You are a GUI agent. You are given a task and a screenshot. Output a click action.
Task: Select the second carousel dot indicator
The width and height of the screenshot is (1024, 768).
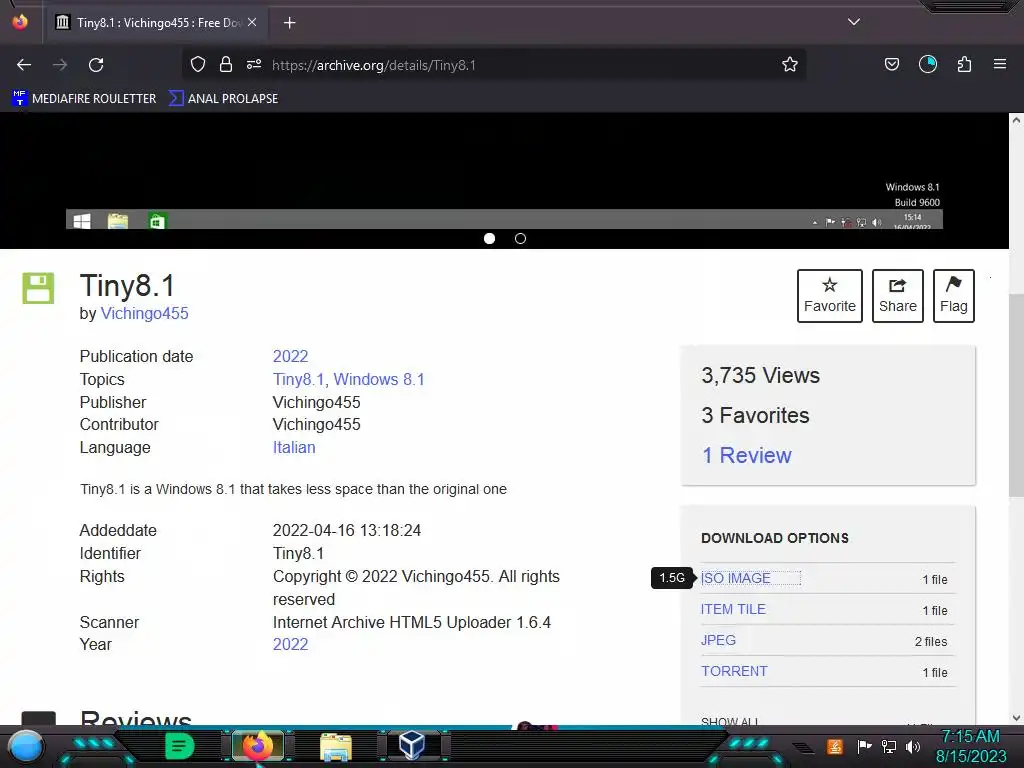(520, 238)
